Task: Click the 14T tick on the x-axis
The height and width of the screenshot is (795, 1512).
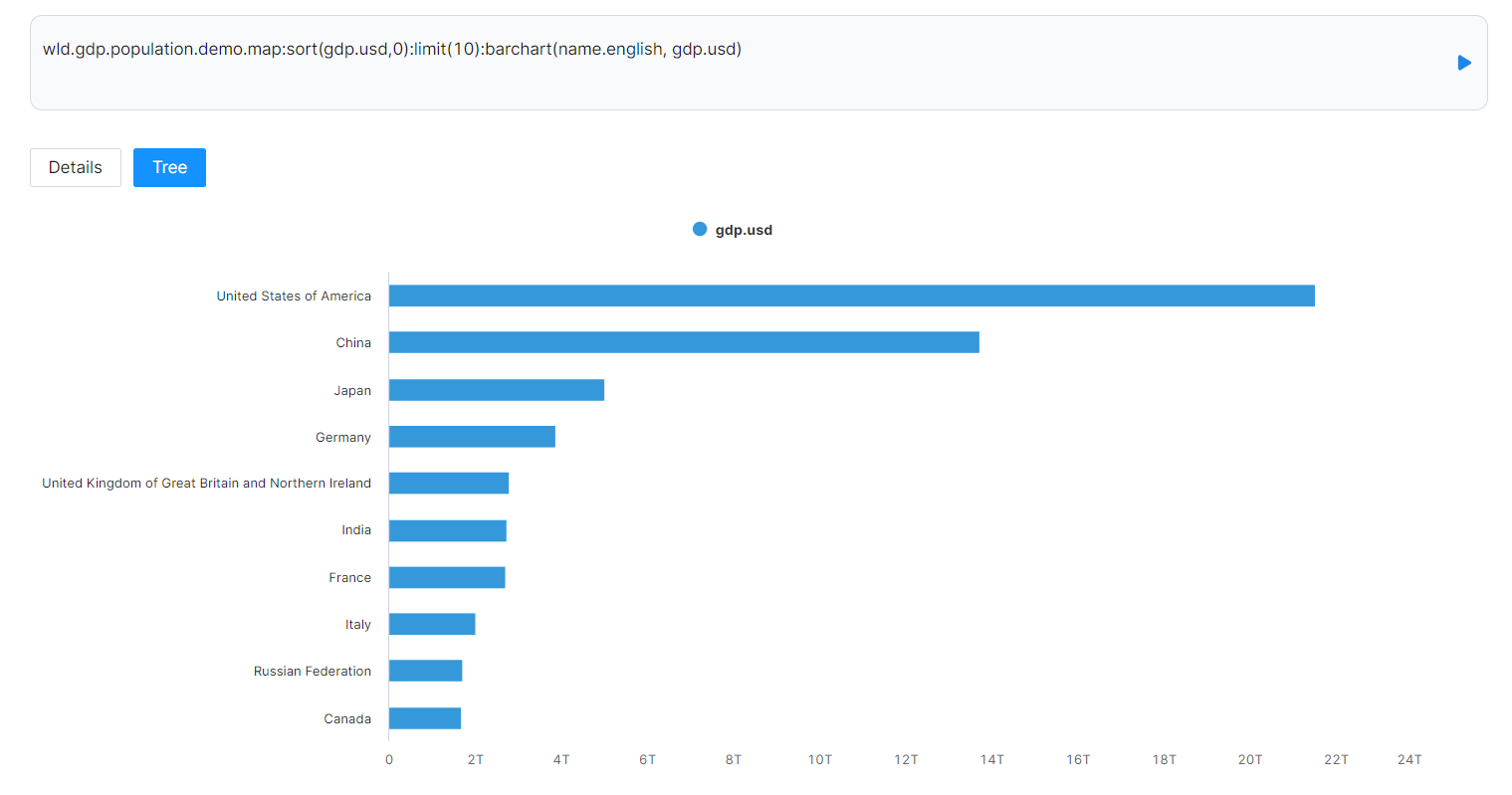Action: click(x=992, y=759)
